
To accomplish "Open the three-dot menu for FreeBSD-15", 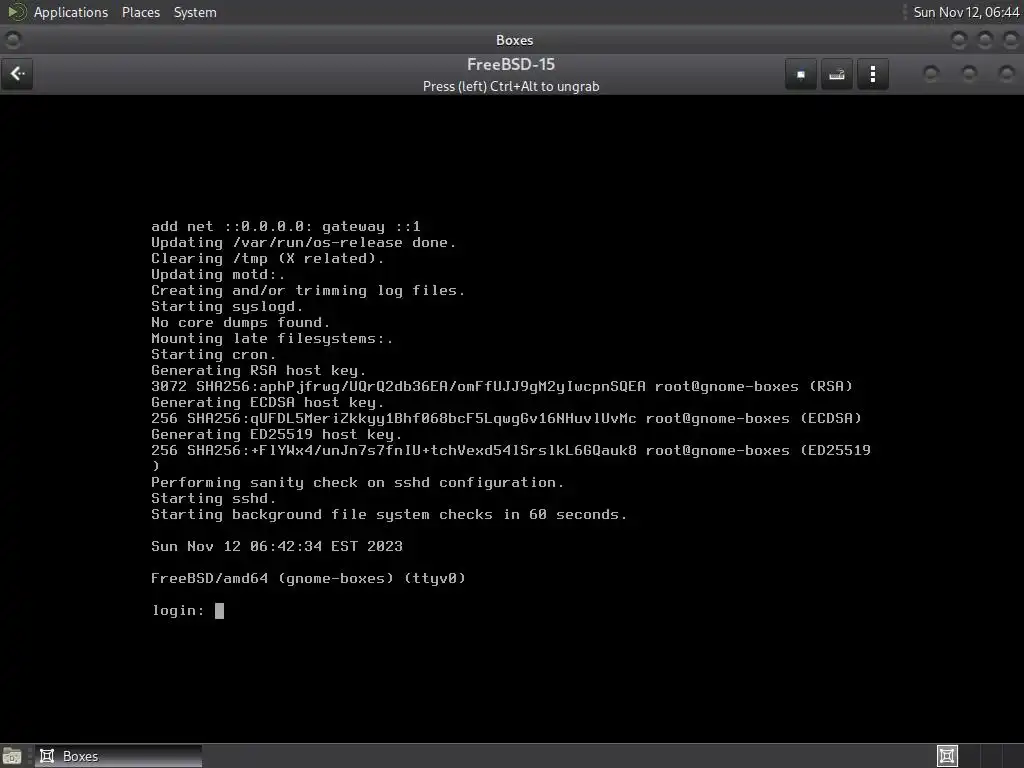I will coord(872,74).
